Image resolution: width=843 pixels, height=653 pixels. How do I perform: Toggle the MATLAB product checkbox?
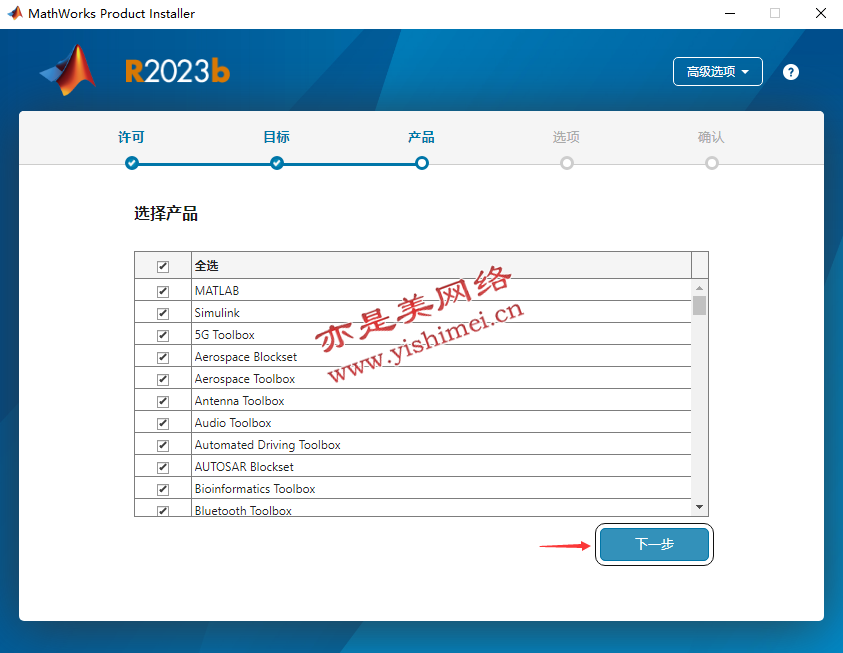pos(163,291)
